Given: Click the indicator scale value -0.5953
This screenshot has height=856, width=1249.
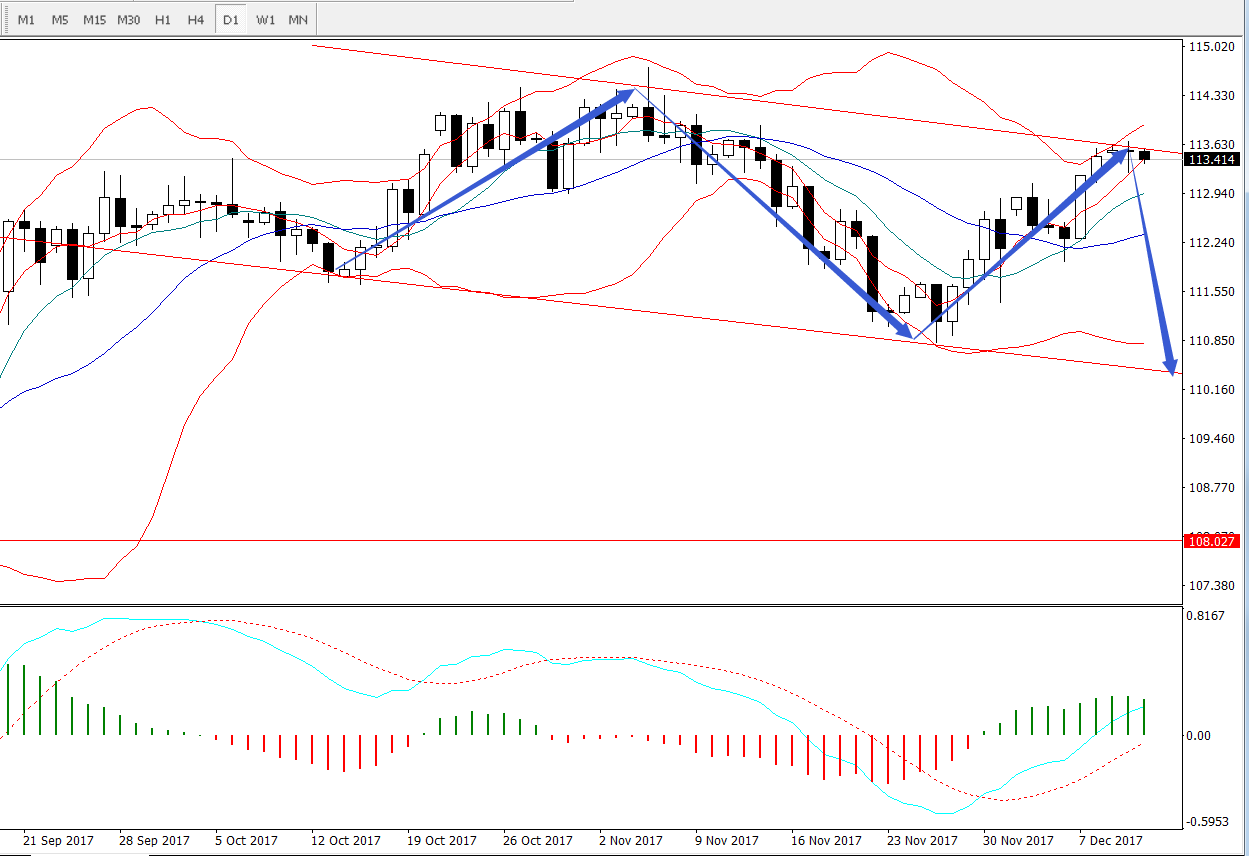Looking at the screenshot, I should pos(1207,822).
